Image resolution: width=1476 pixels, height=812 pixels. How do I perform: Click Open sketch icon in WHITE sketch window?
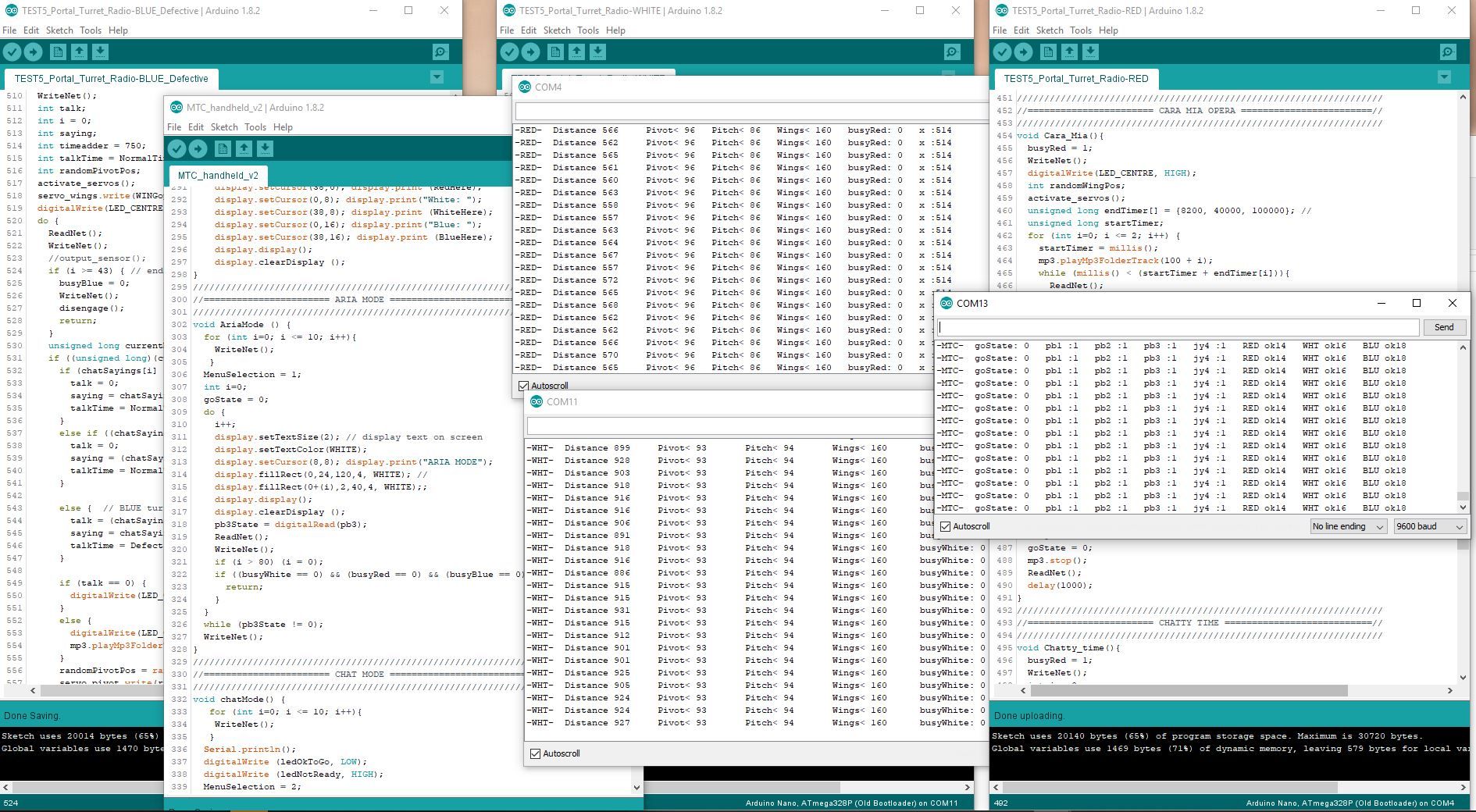pos(576,52)
